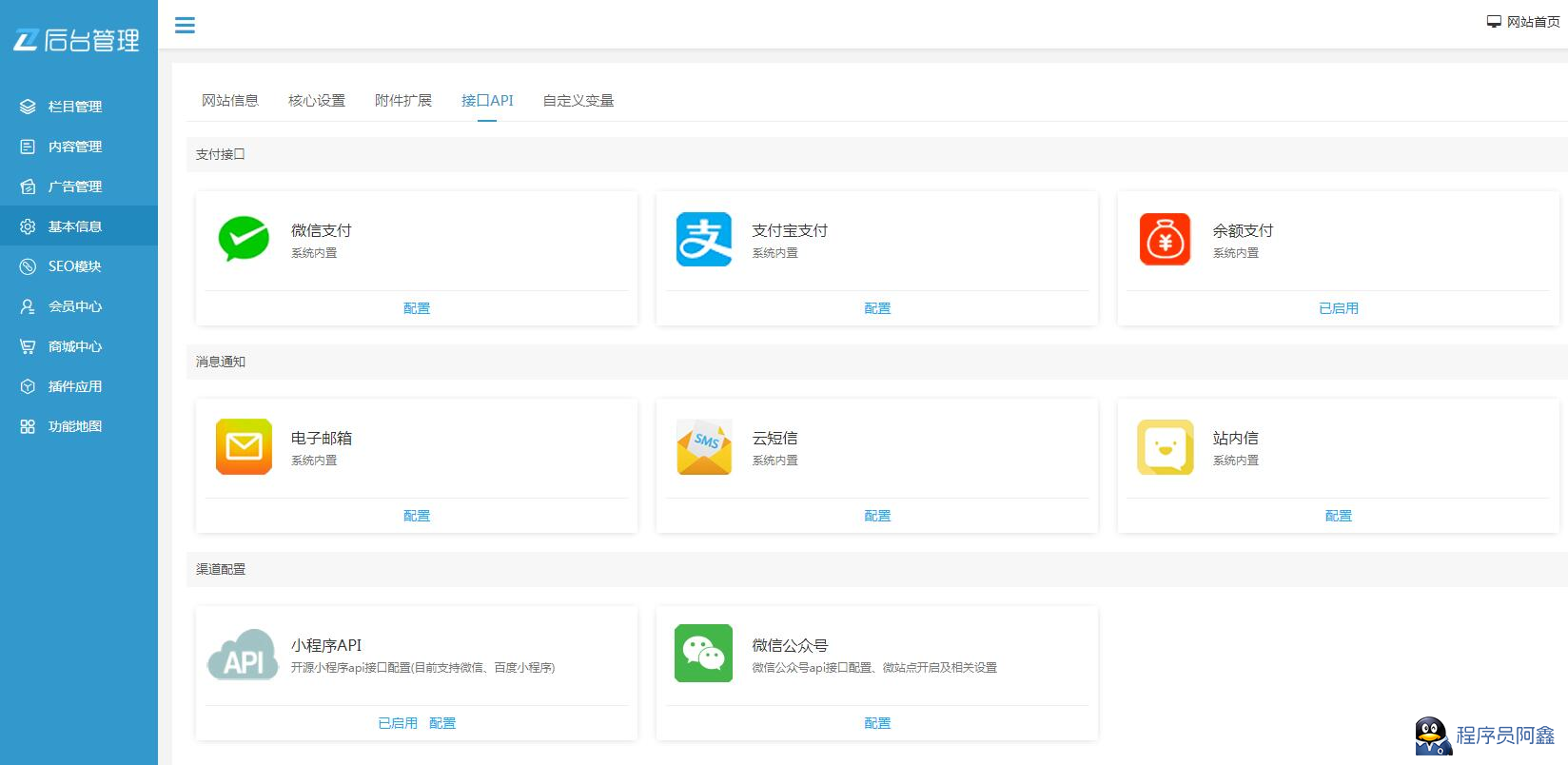Image resolution: width=1568 pixels, height=765 pixels.
Task: Click the hamburger menu collapse icon
Action: [x=185, y=25]
